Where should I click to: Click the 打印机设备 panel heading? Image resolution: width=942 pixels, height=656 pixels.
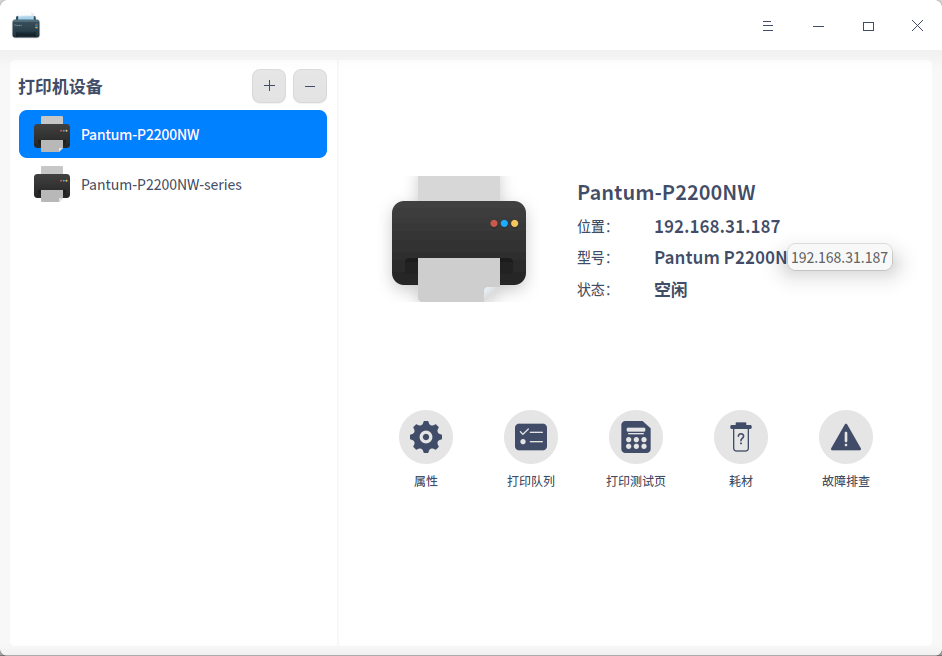click(x=60, y=87)
